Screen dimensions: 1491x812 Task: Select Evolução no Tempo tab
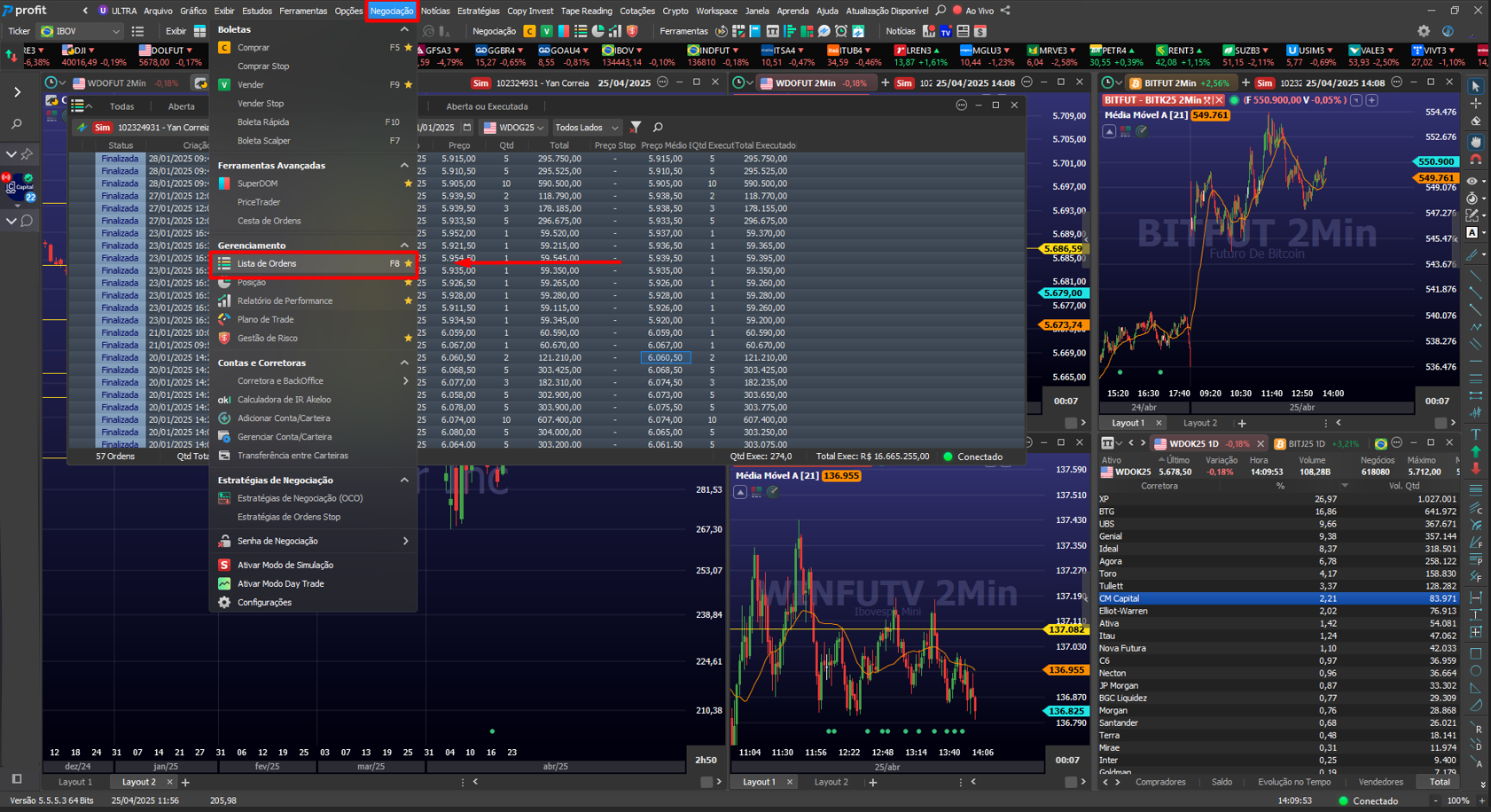1294,782
